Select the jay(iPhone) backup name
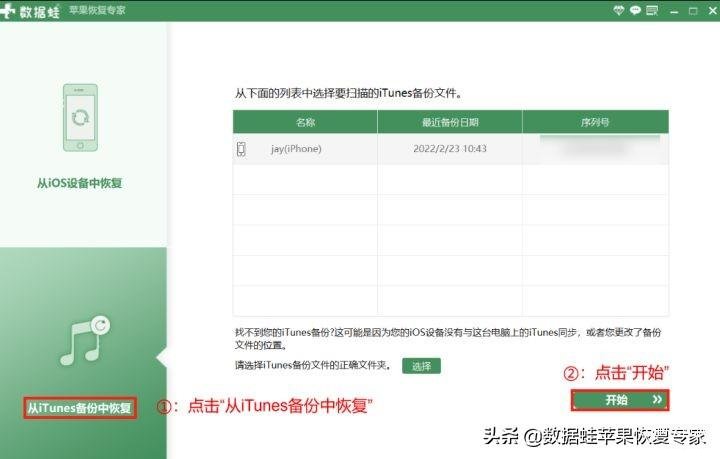The image size is (720, 459). (x=296, y=149)
